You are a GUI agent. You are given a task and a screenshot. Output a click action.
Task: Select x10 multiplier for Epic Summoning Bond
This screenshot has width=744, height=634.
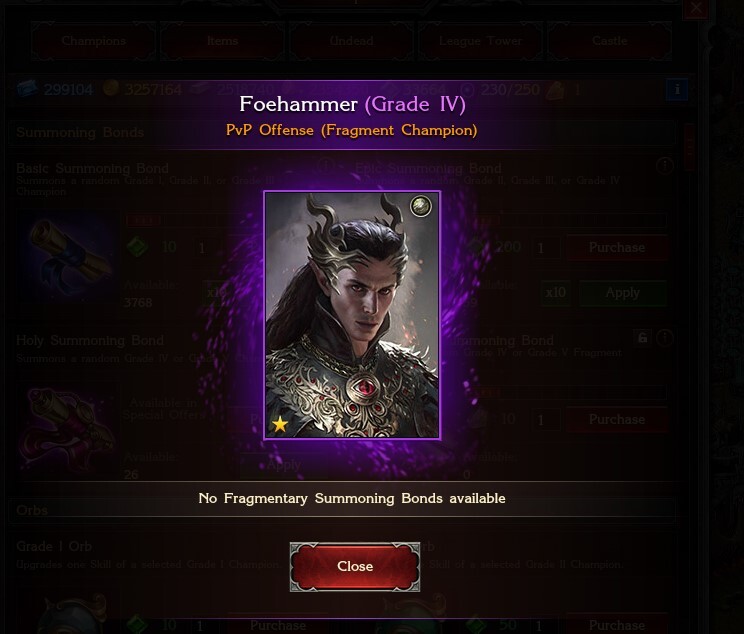tap(556, 293)
